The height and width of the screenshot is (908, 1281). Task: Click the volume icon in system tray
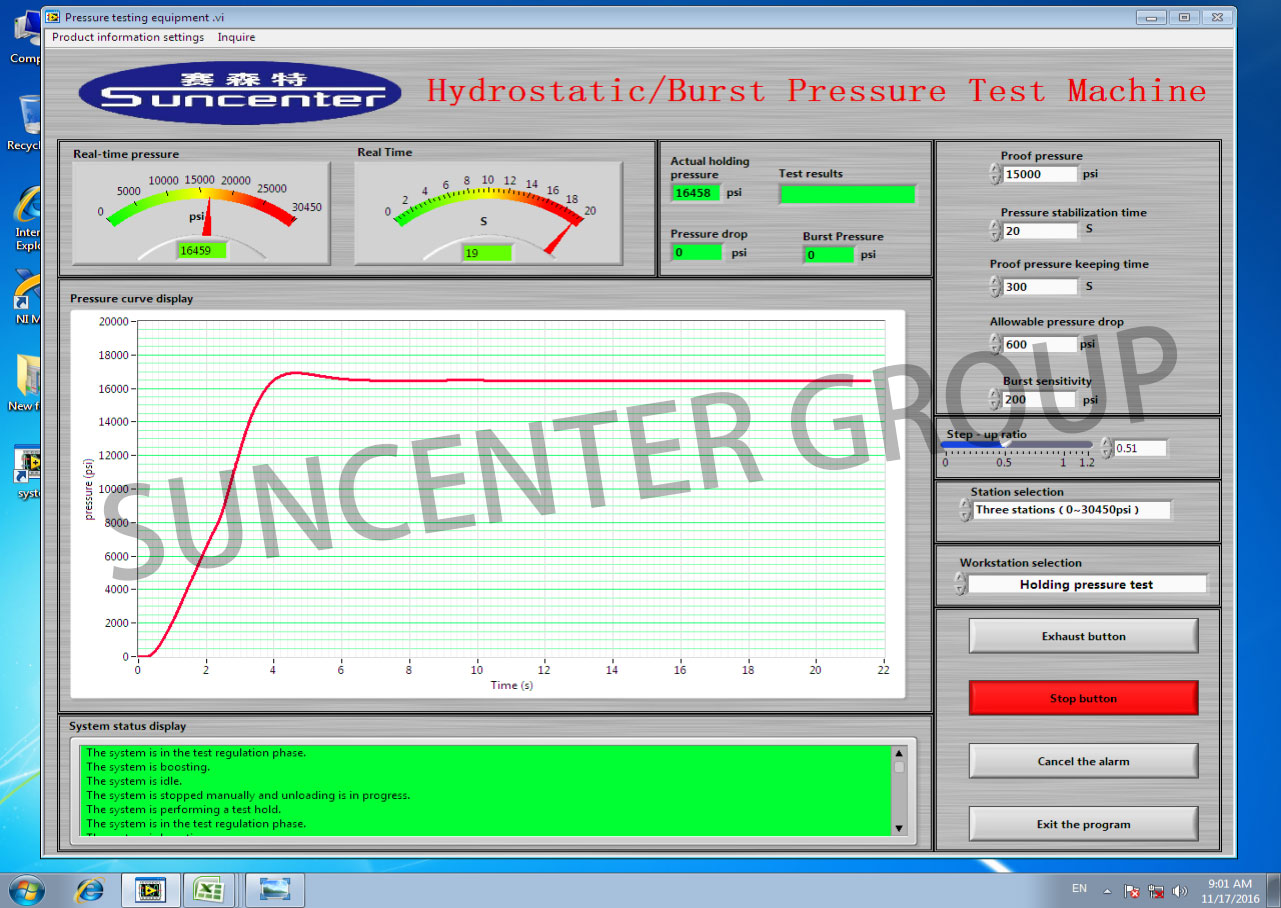[x=1180, y=890]
